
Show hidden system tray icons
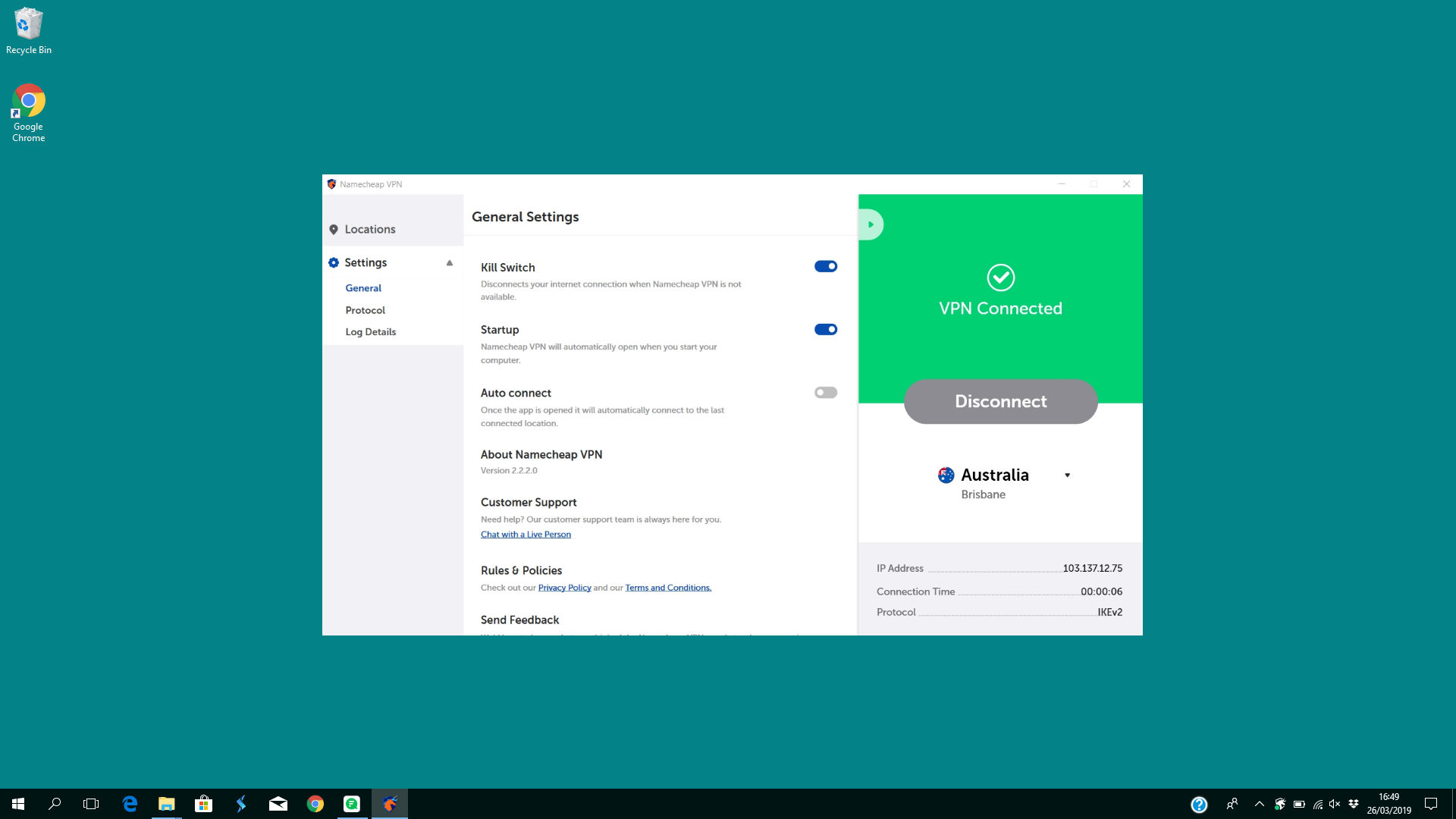tap(1260, 804)
